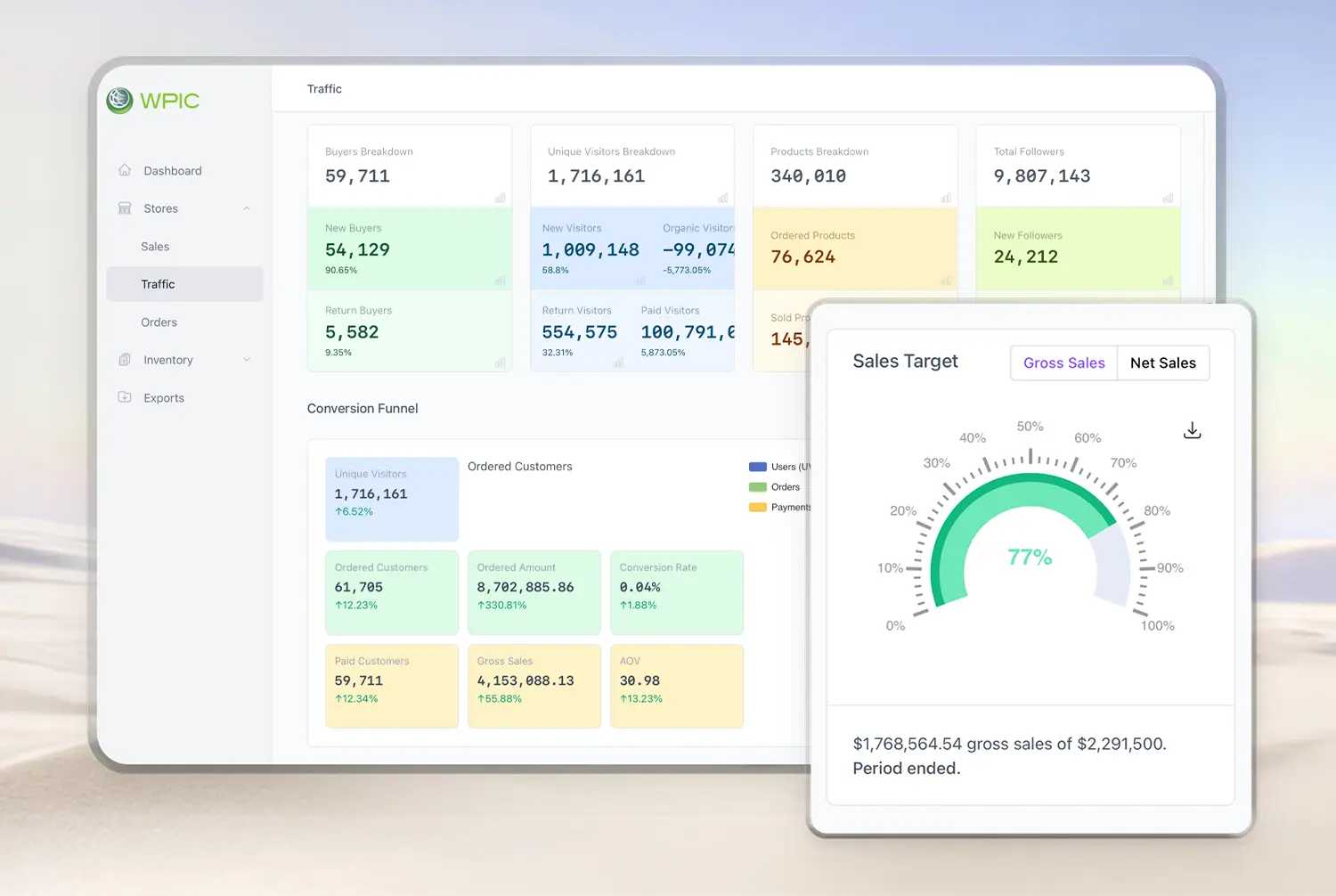Collapse the Stores menu chevron
The width and height of the screenshot is (1336, 896).
(247, 208)
